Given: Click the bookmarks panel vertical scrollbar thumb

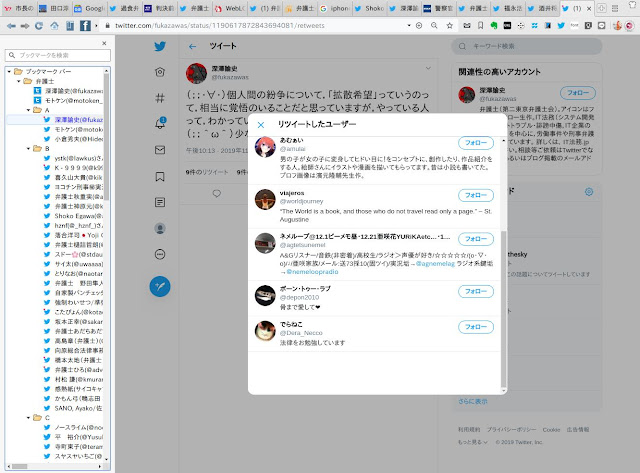Looking at the screenshot, I should point(106,136).
